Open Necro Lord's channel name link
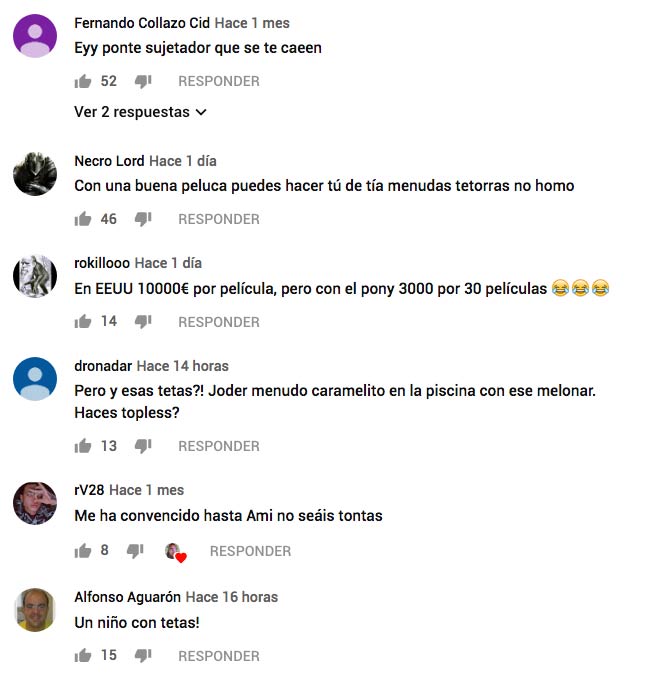646x675 pixels. [109, 161]
